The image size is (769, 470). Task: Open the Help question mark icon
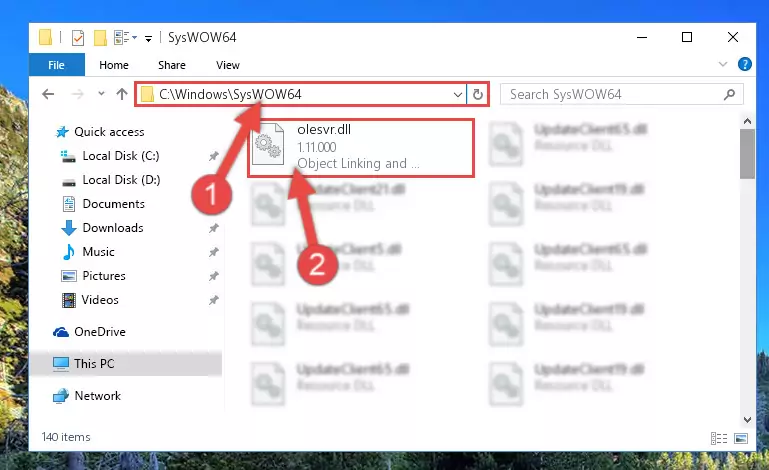(x=744, y=64)
